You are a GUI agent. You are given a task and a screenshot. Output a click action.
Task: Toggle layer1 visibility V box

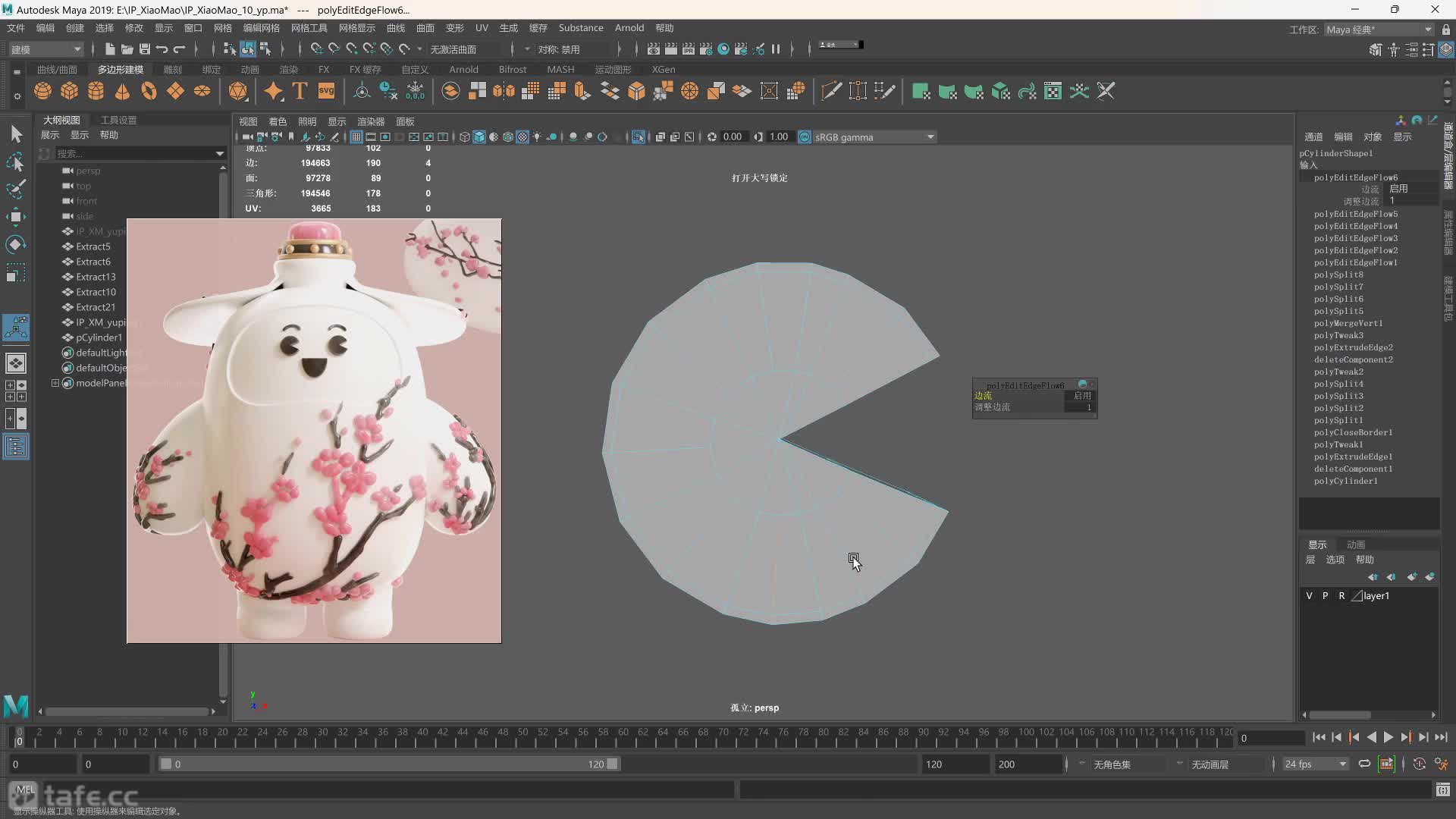click(1309, 596)
